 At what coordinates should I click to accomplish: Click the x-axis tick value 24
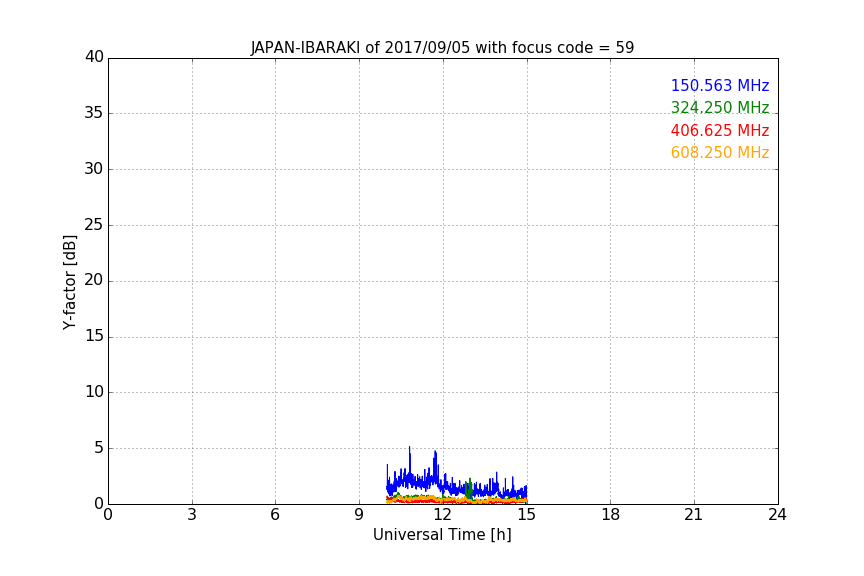[777, 515]
